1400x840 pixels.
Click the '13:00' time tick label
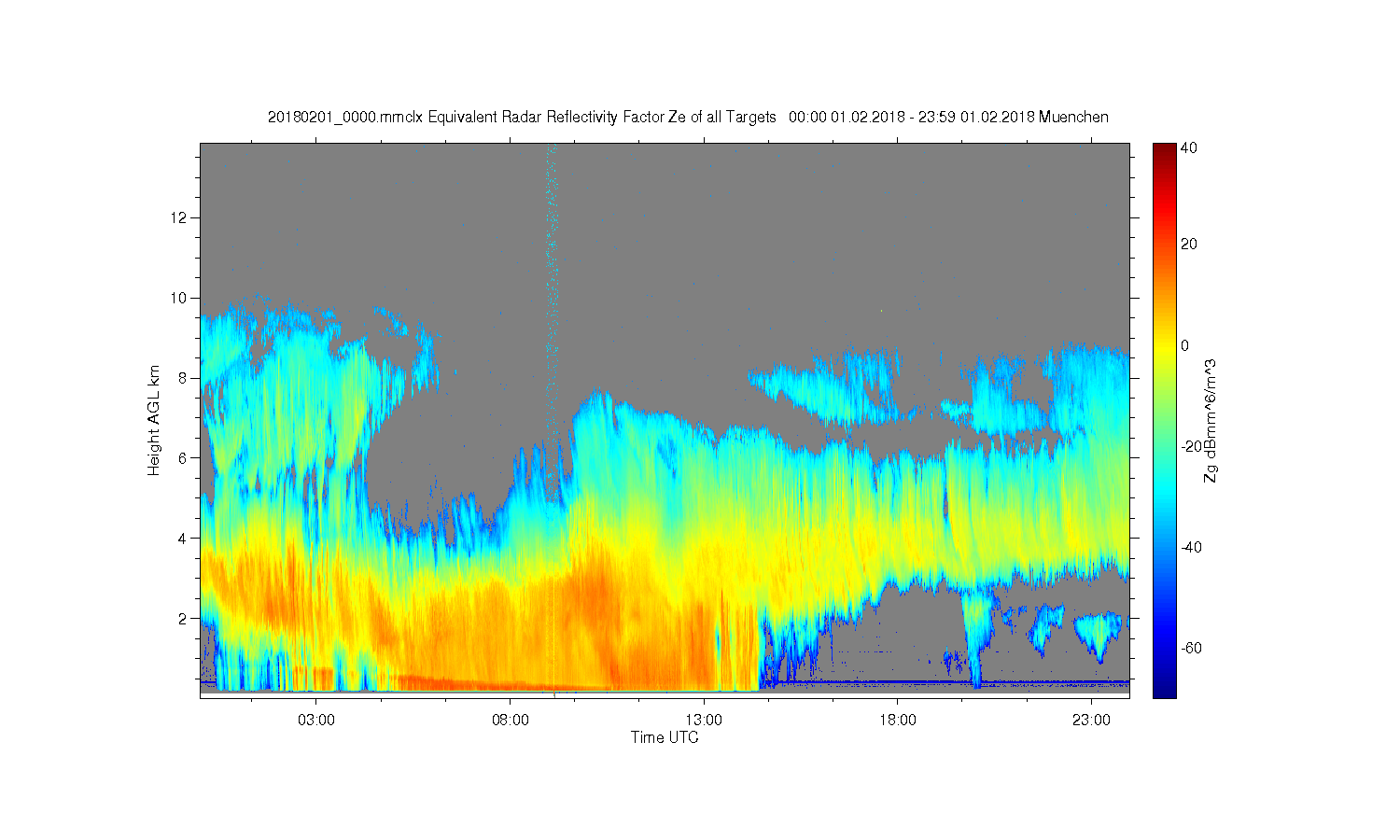coord(704,721)
